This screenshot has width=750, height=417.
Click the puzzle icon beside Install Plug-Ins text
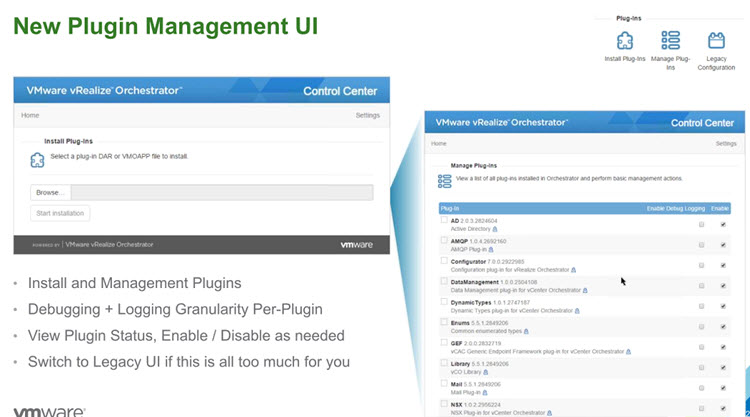tap(37, 160)
